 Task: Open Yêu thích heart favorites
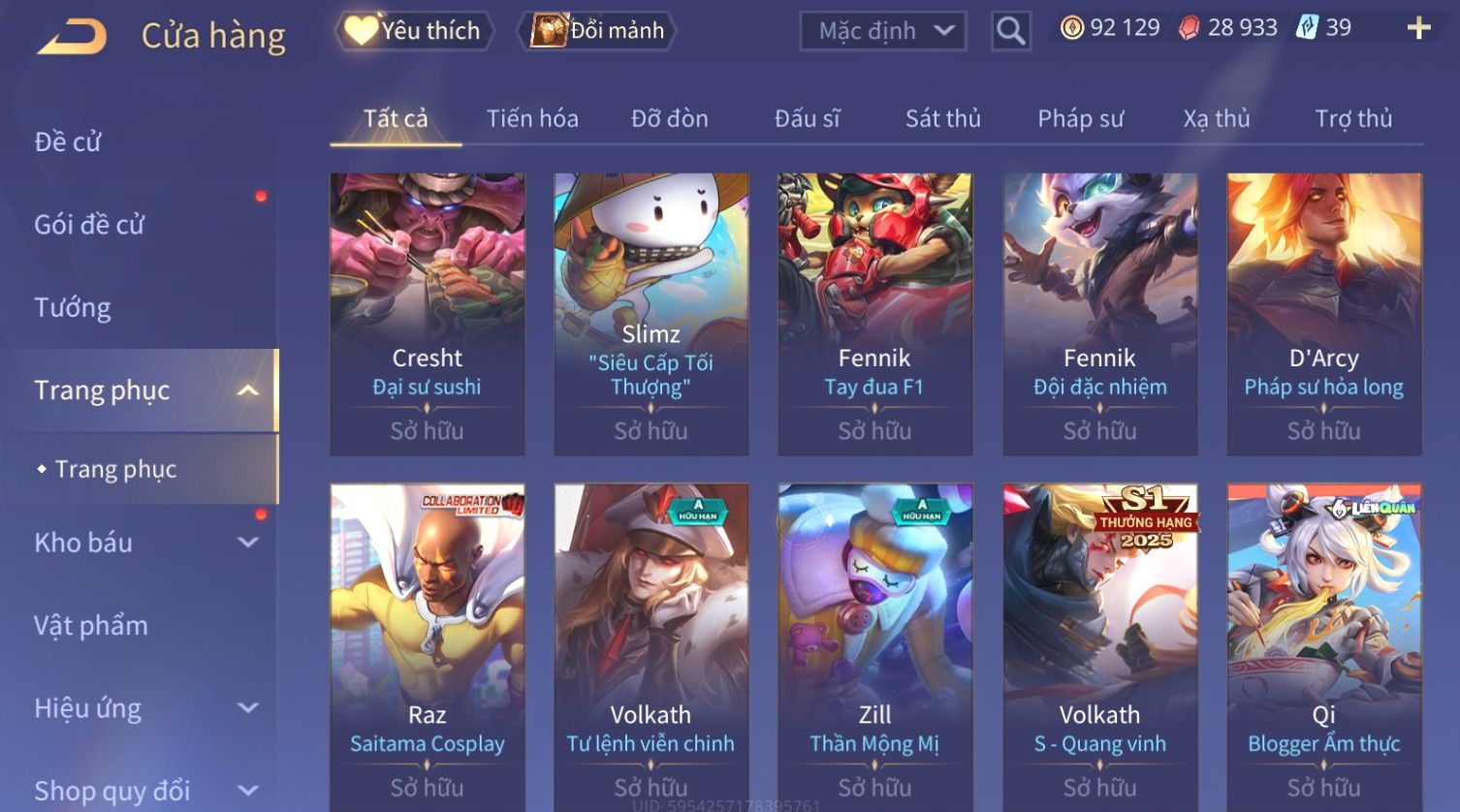point(414,31)
